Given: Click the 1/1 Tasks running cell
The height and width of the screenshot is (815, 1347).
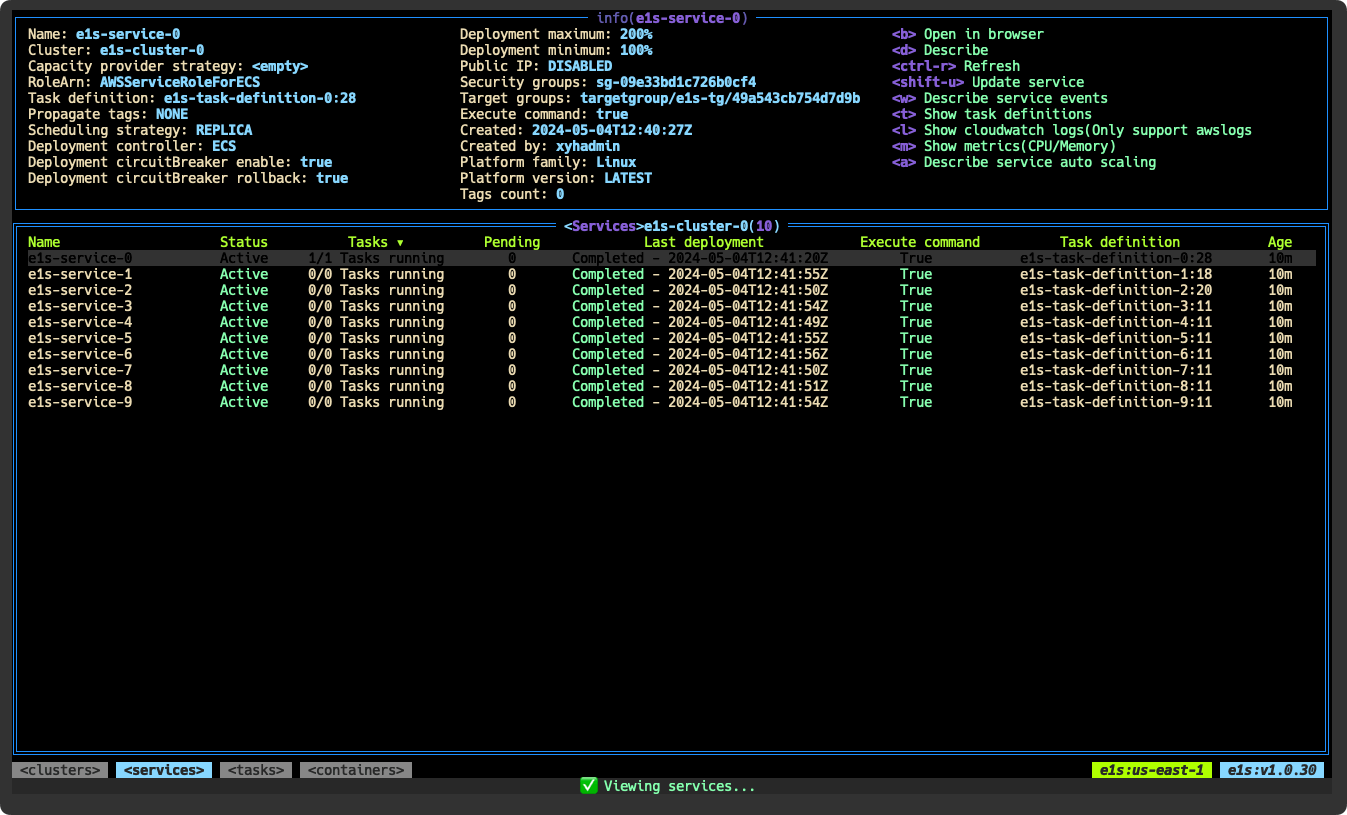Looking at the screenshot, I should [376, 258].
